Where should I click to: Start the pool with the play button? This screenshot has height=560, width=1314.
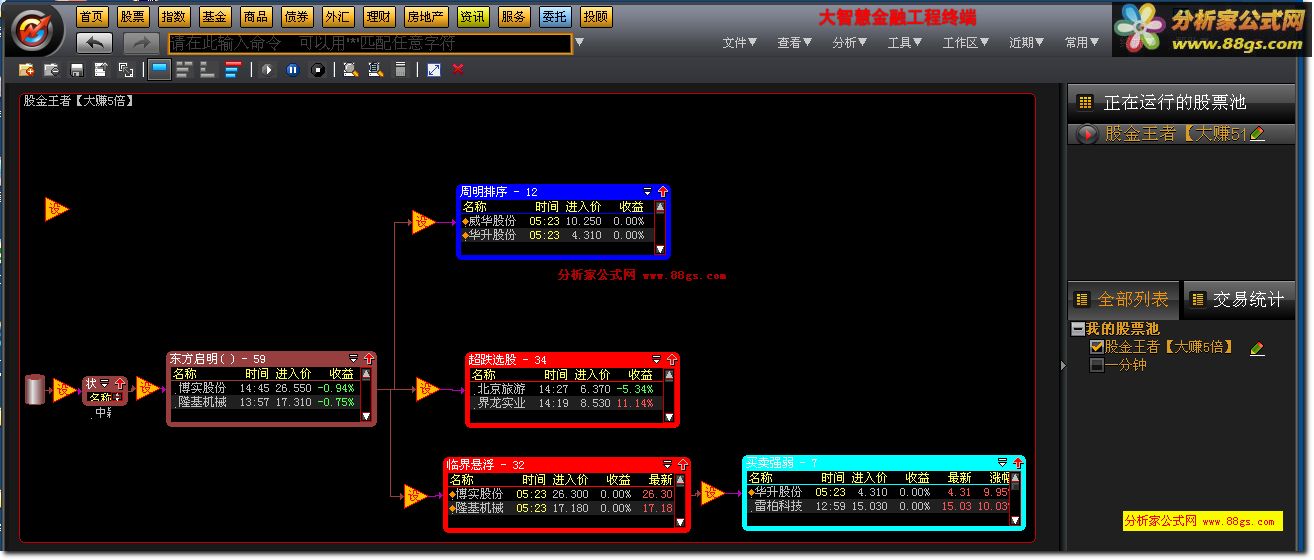[268, 70]
